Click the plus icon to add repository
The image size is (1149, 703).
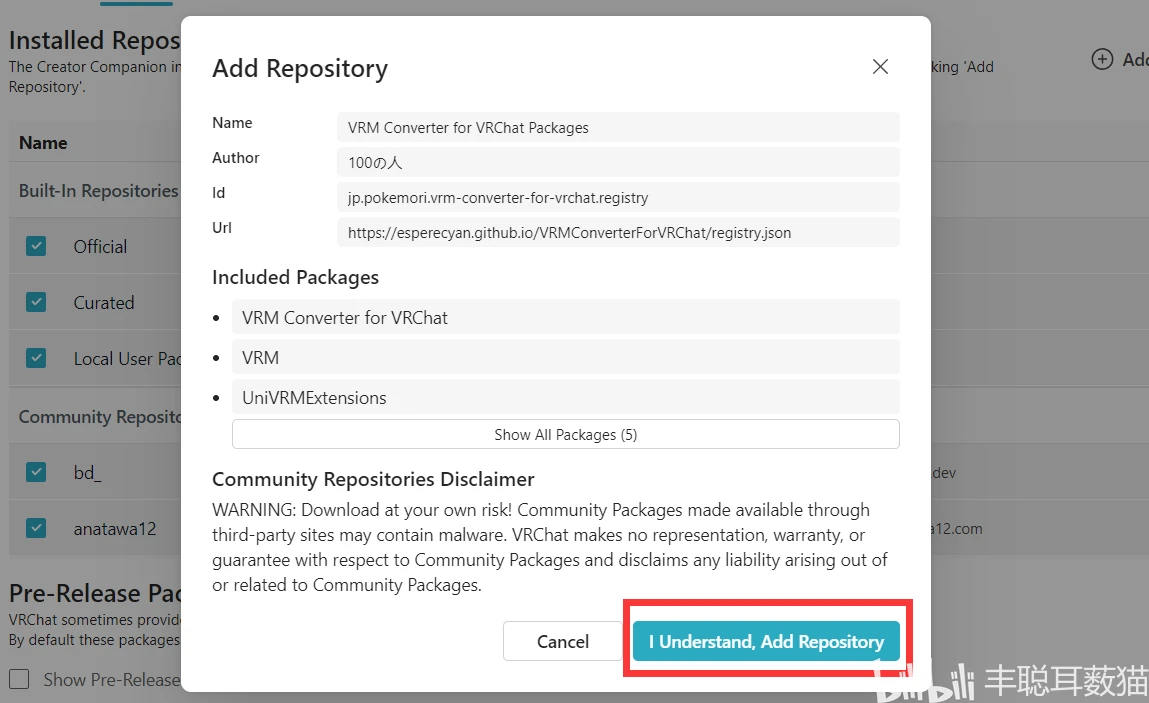click(1102, 59)
